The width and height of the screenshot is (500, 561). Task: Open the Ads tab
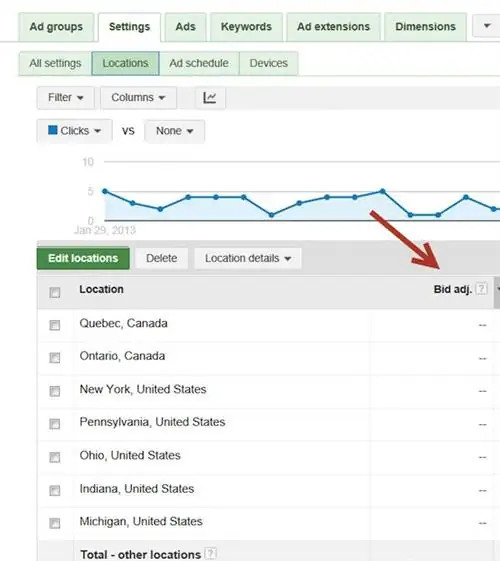click(185, 27)
